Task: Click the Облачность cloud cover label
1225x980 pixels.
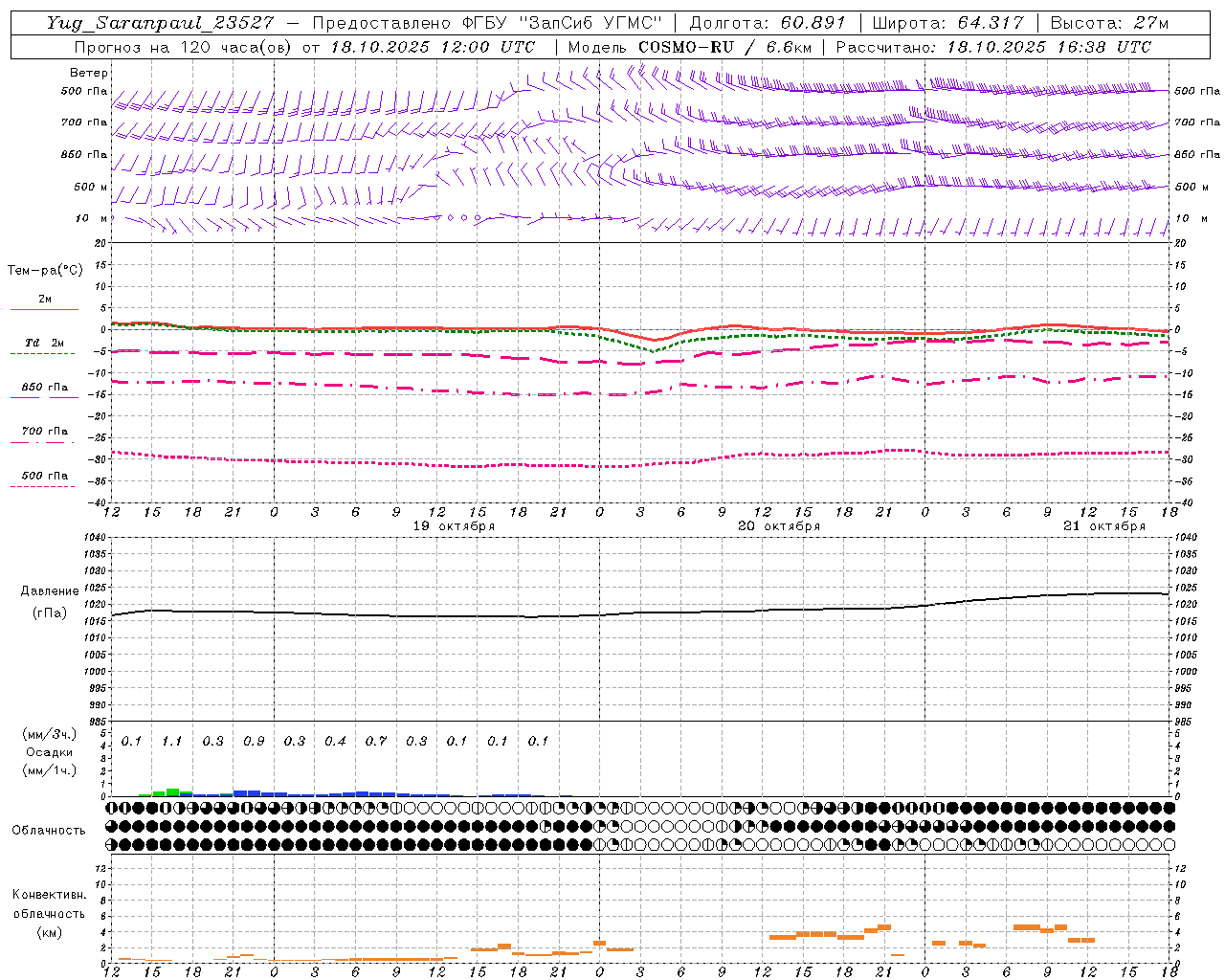Action: pyautogui.click(x=49, y=831)
